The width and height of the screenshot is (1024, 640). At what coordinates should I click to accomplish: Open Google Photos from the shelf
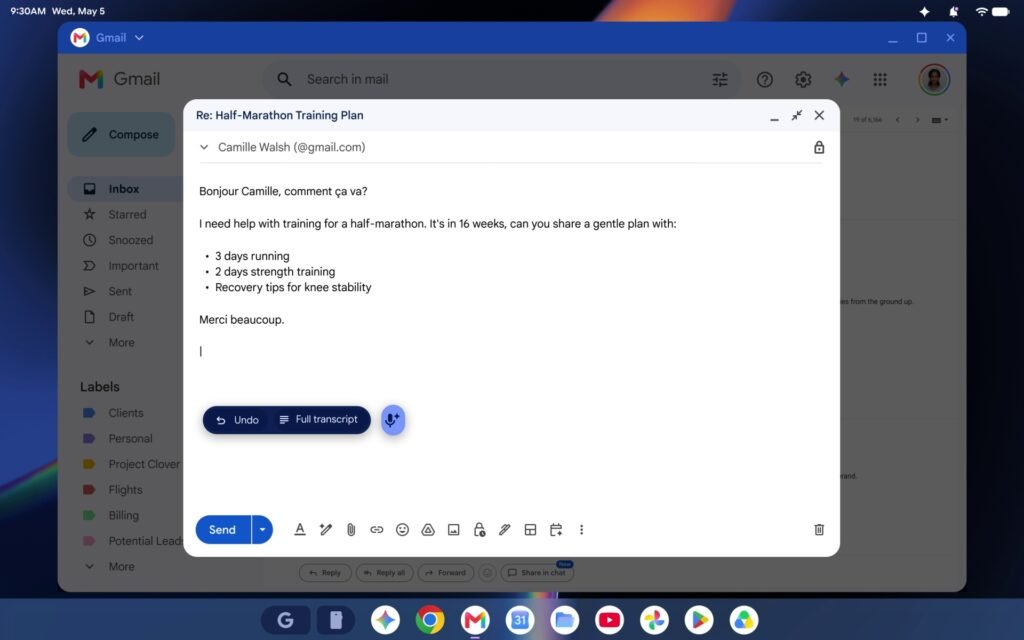click(x=654, y=620)
